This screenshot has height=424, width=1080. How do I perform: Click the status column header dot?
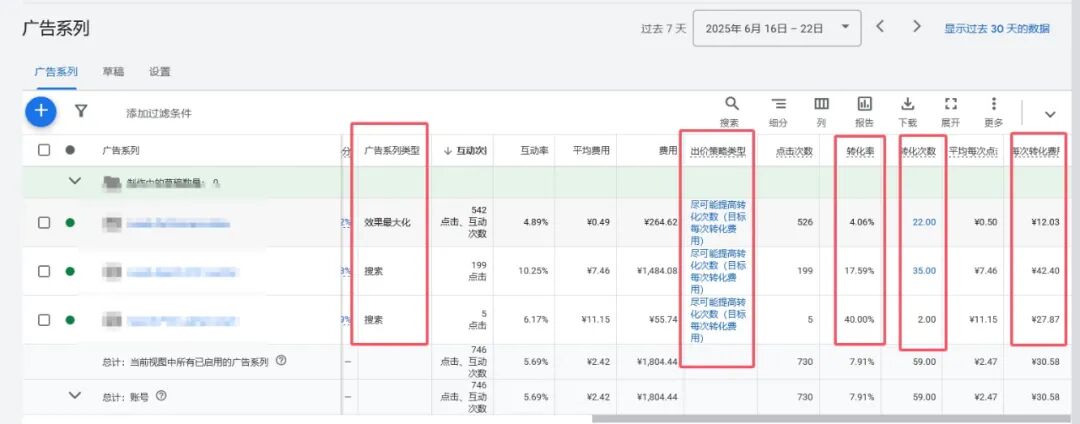click(70, 150)
